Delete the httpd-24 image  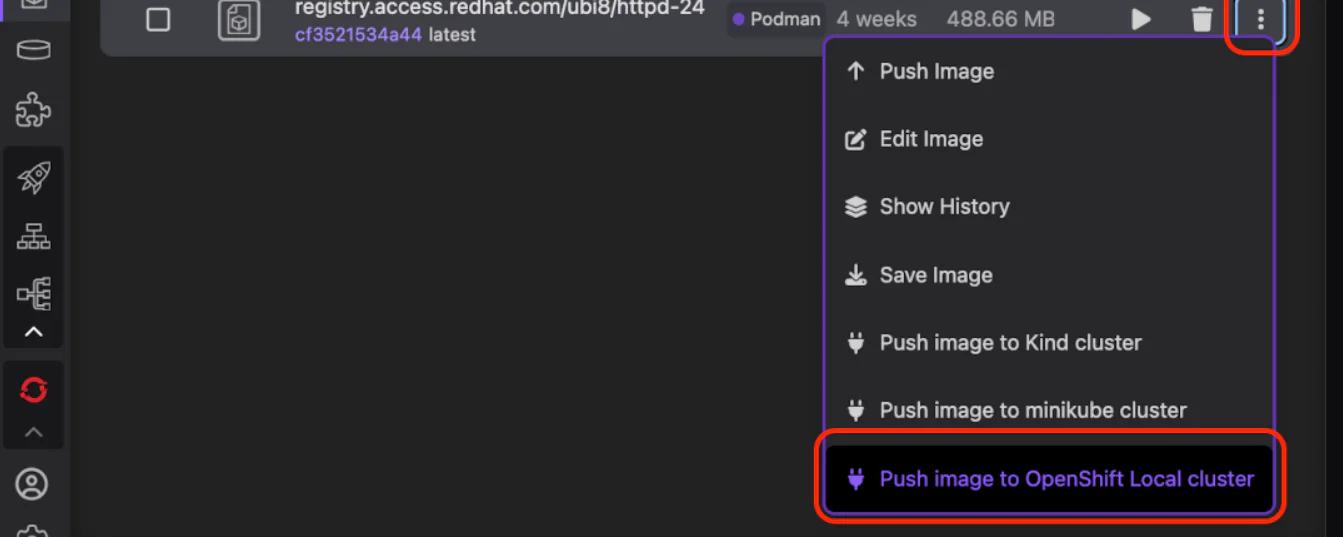pyautogui.click(x=1202, y=19)
